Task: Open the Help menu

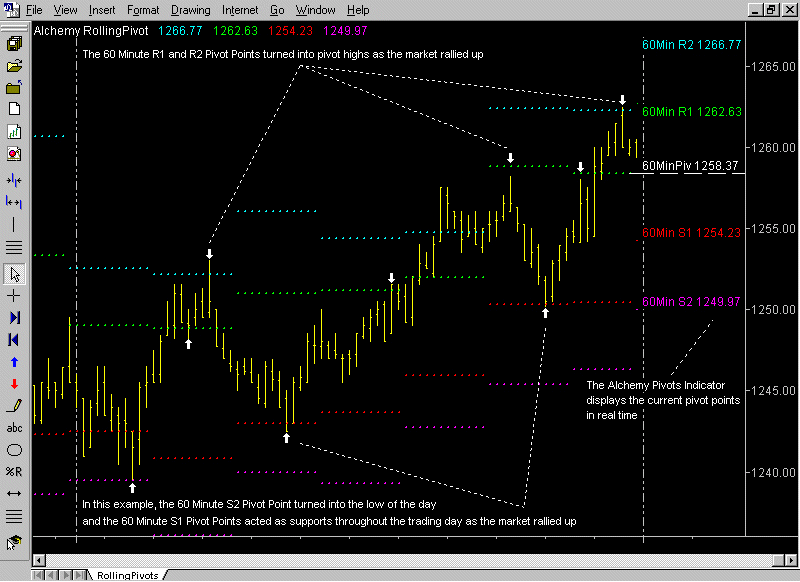Action: click(358, 10)
